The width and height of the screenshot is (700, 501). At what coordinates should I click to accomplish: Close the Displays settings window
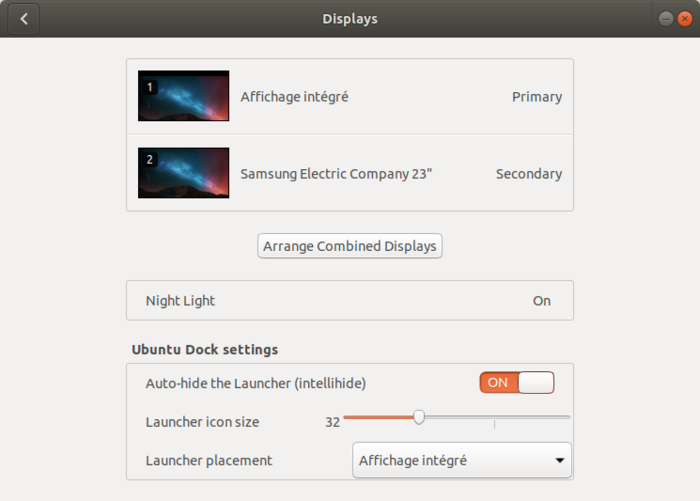click(684, 19)
